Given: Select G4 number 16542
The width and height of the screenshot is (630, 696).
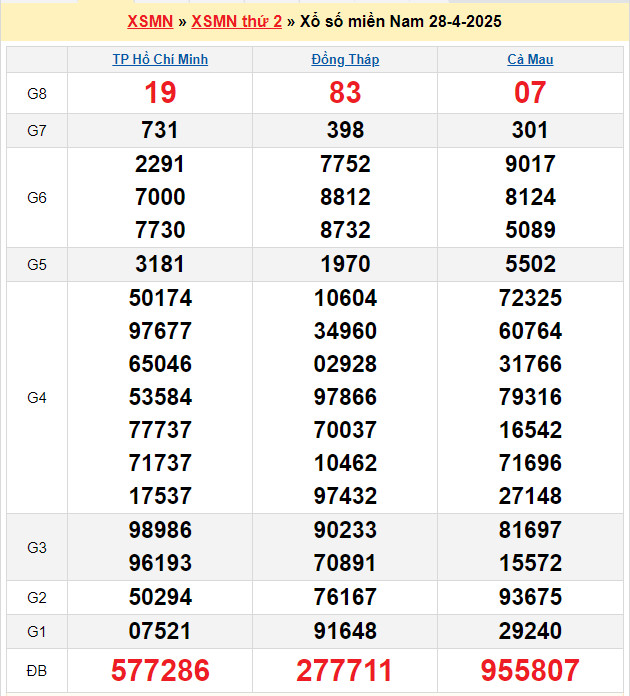Looking at the screenshot, I should coord(531,430).
